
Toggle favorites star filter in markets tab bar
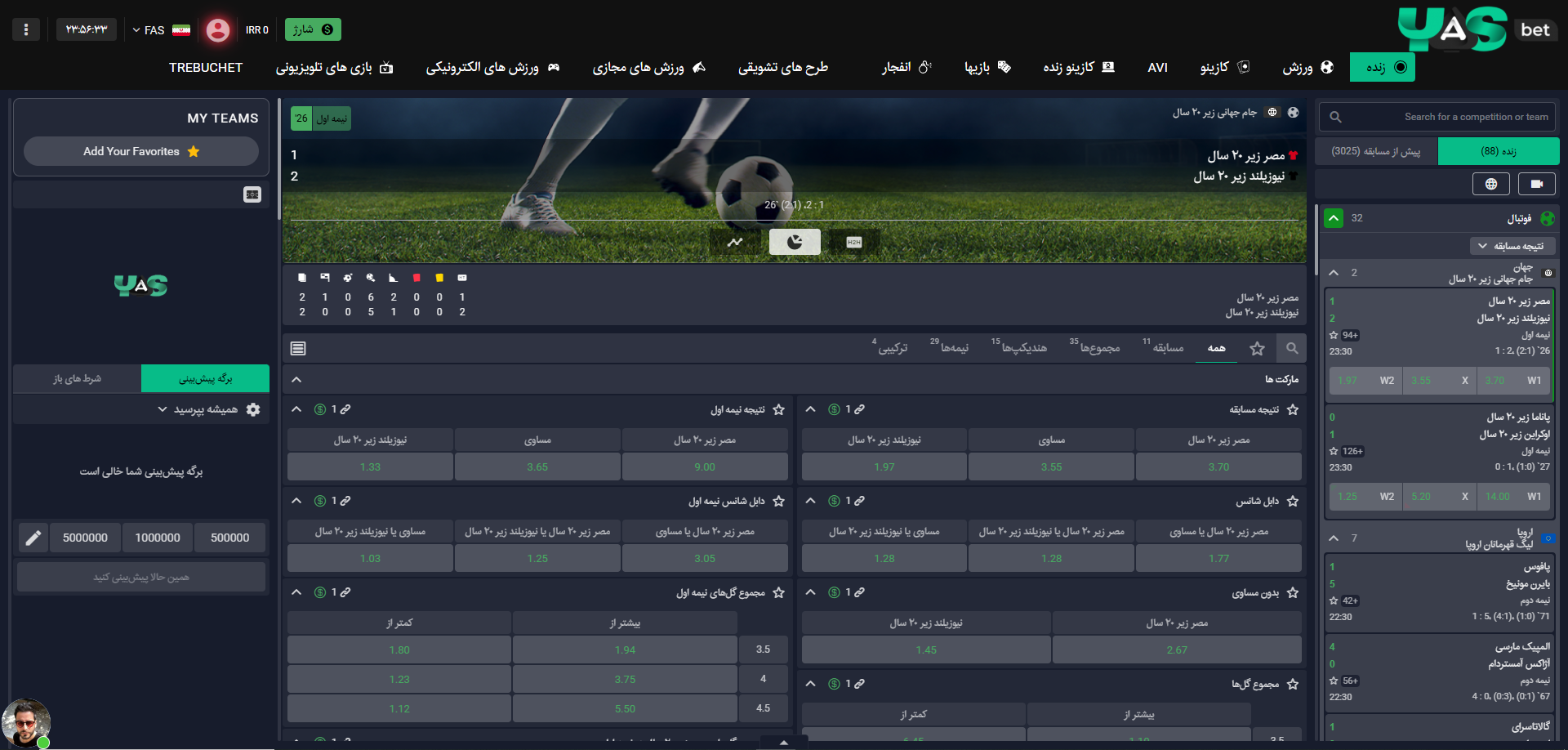tap(1257, 349)
